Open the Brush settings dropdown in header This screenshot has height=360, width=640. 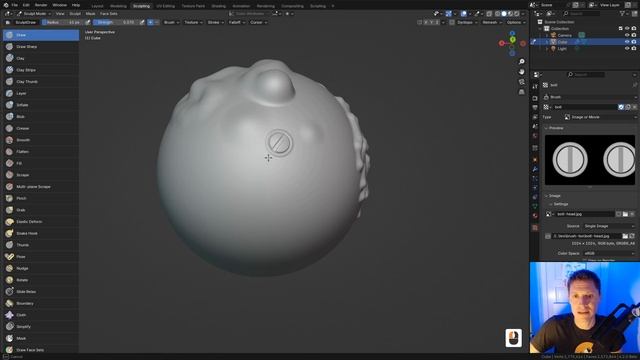pos(171,22)
